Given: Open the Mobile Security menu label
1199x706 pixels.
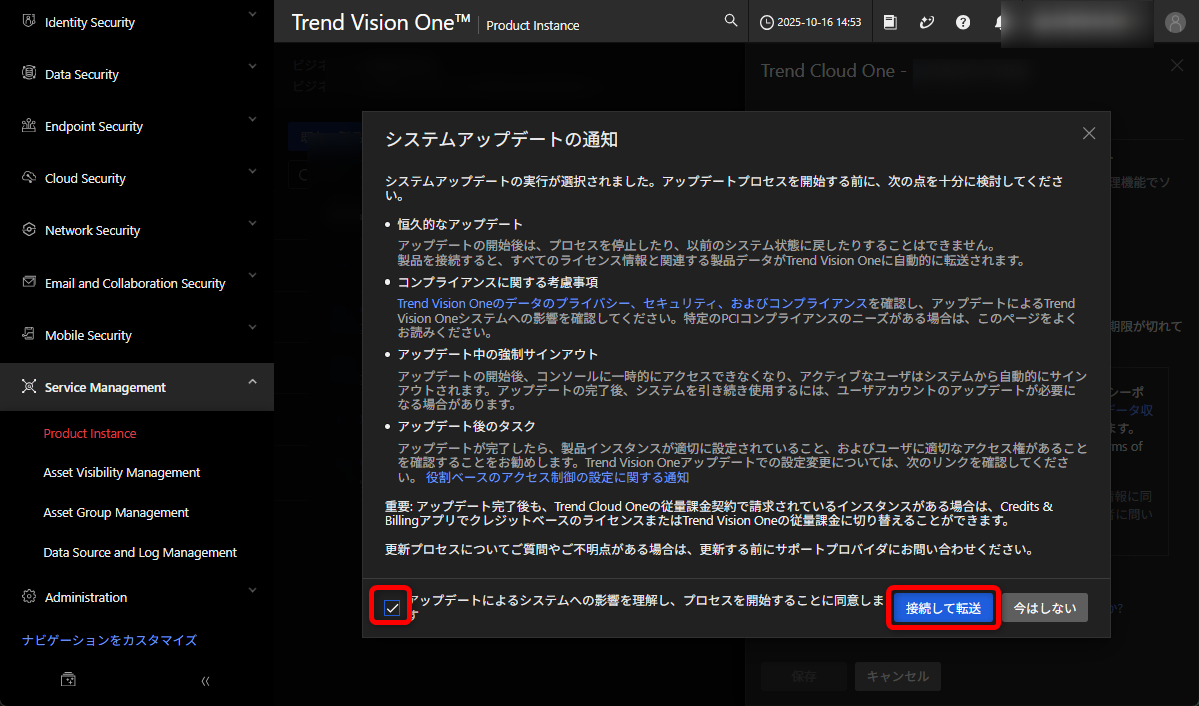Looking at the screenshot, I should [88, 335].
